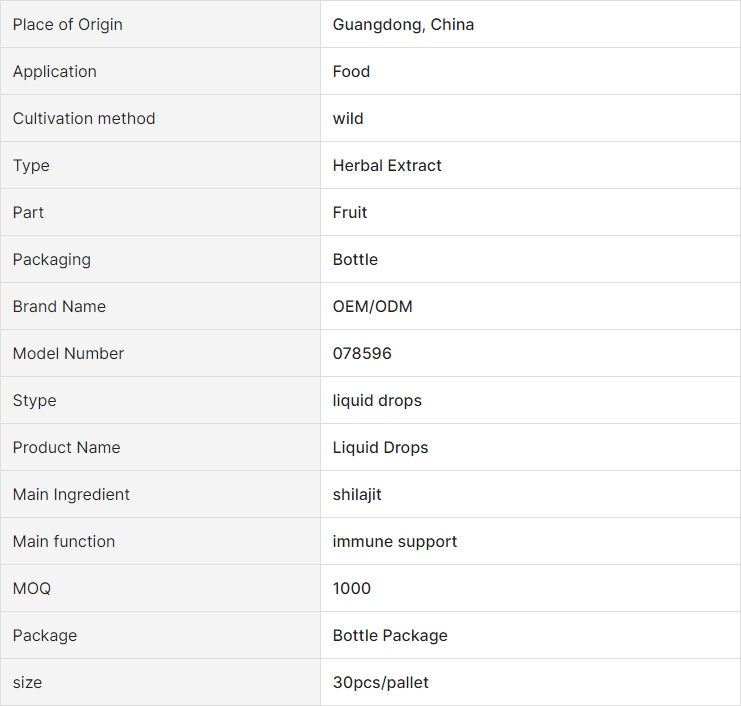
Task: Select the Food application value
Action: (351, 71)
